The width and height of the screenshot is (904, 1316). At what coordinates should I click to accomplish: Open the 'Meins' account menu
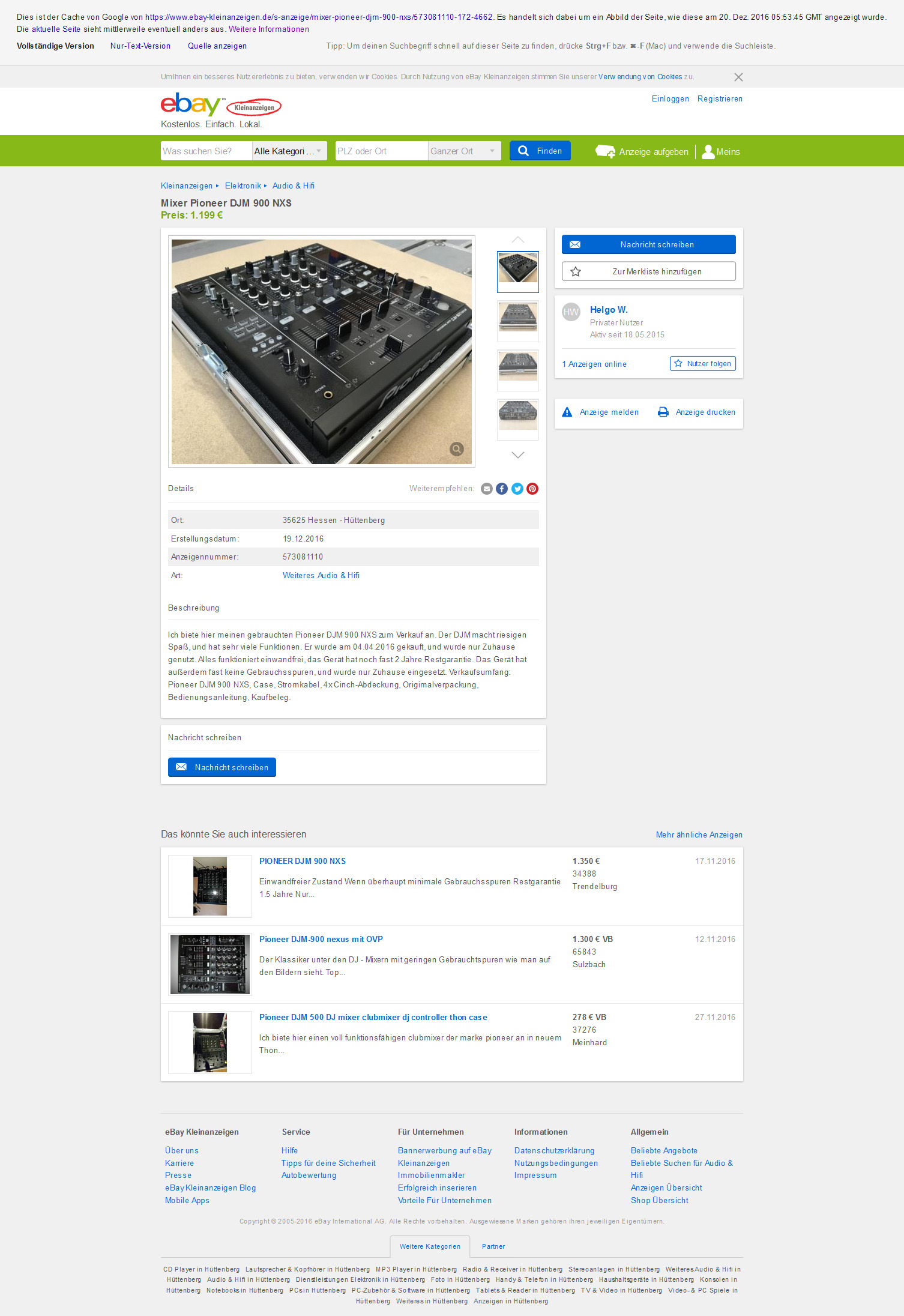point(721,151)
